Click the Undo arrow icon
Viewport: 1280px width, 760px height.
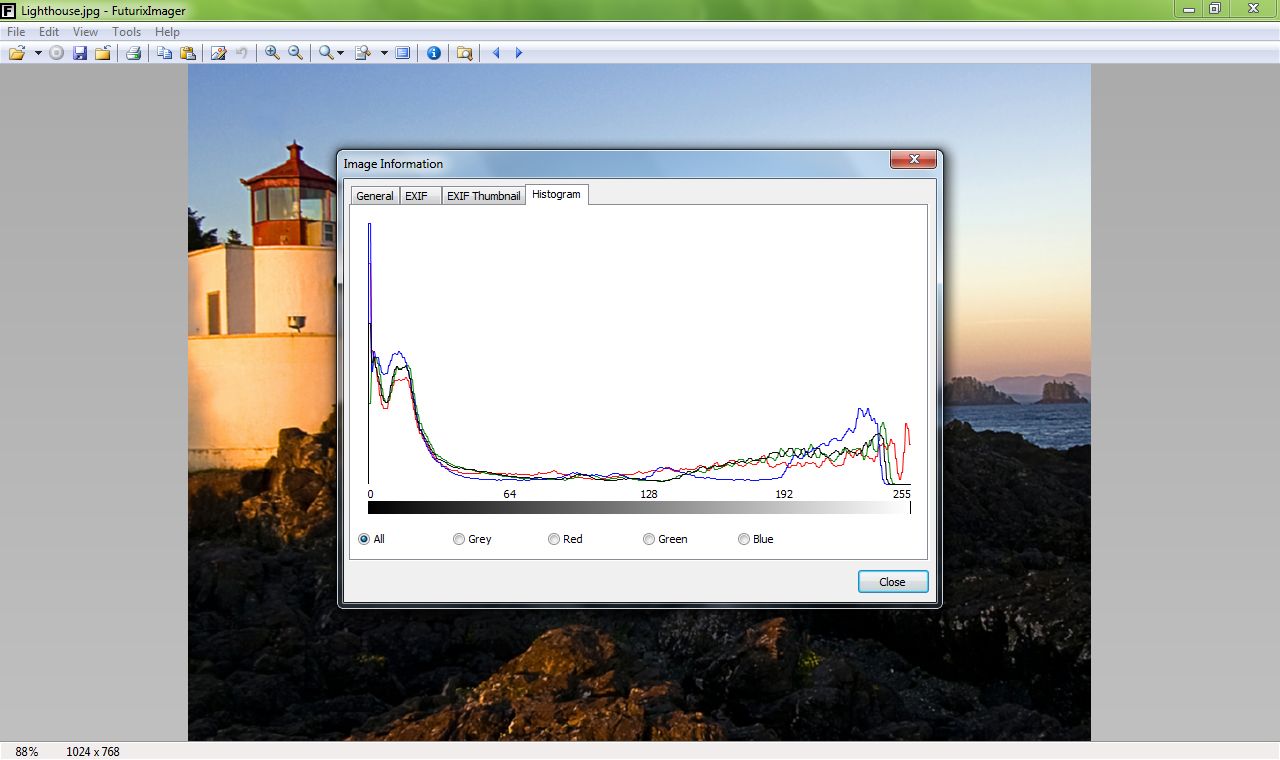click(241, 53)
